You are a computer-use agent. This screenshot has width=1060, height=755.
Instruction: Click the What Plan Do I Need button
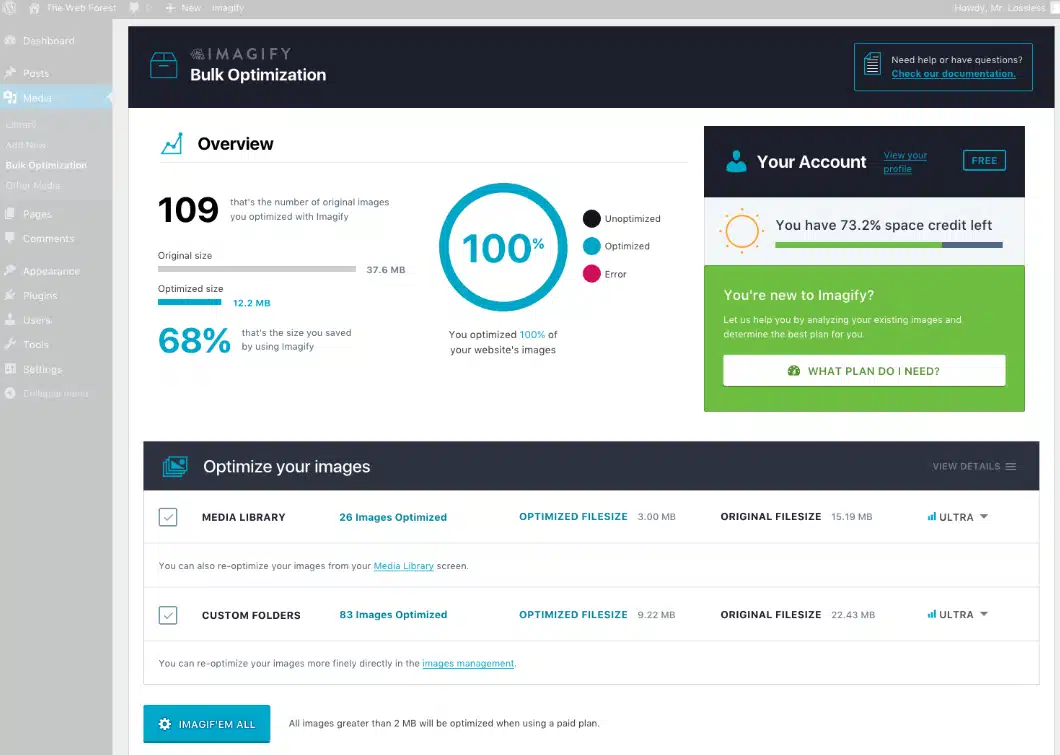tap(864, 370)
